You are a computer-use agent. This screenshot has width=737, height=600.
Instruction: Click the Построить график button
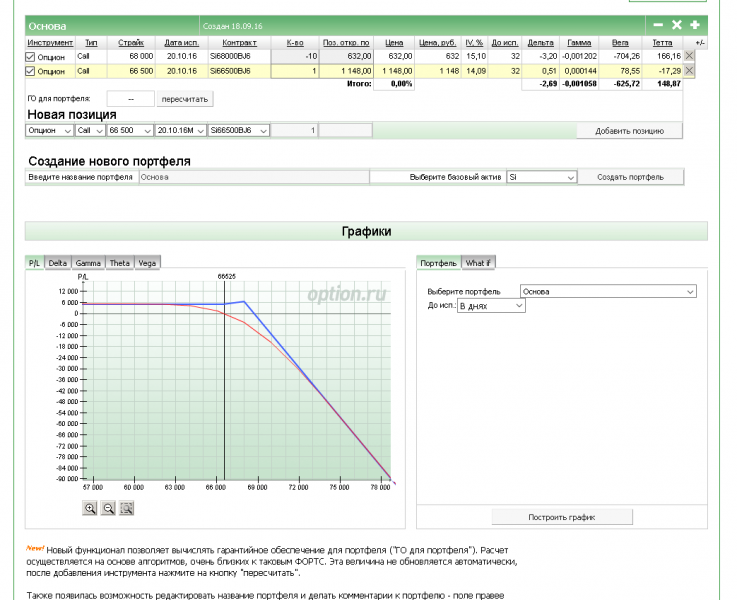561,517
